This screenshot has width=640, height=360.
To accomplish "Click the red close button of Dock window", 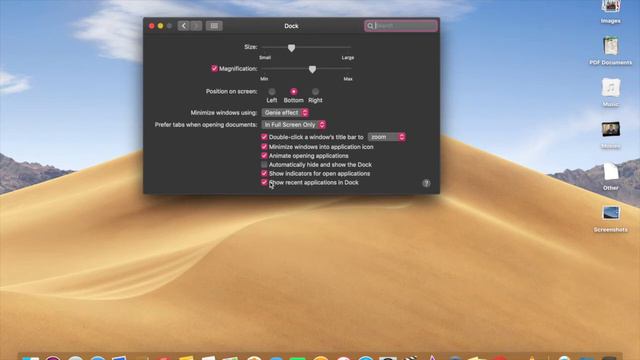I will [151, 26].
